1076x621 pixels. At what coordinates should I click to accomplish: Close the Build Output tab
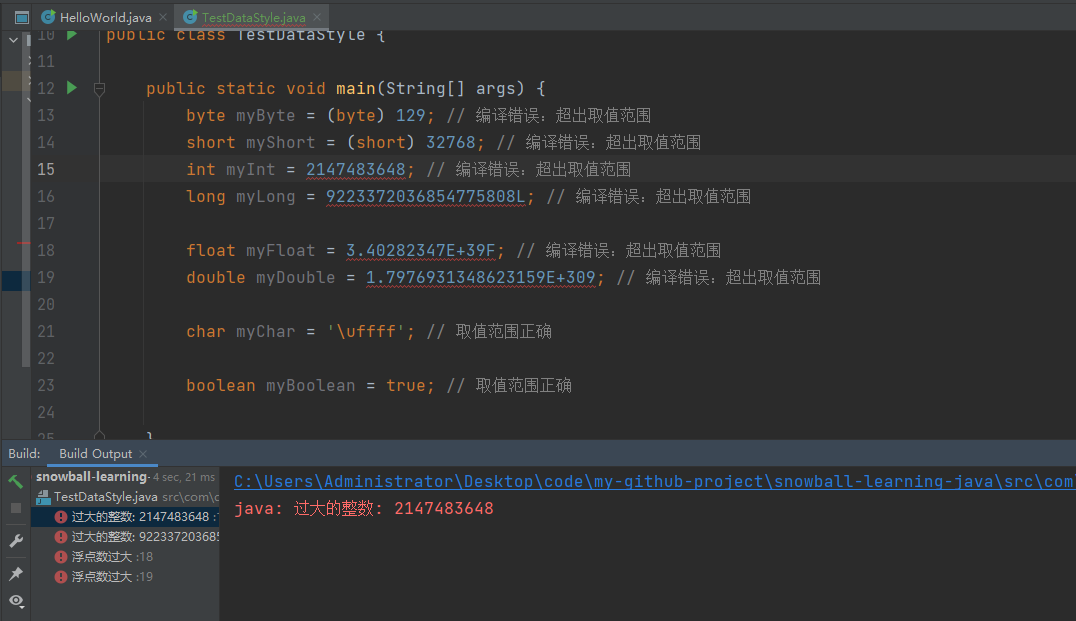click(x=143, y=454)
